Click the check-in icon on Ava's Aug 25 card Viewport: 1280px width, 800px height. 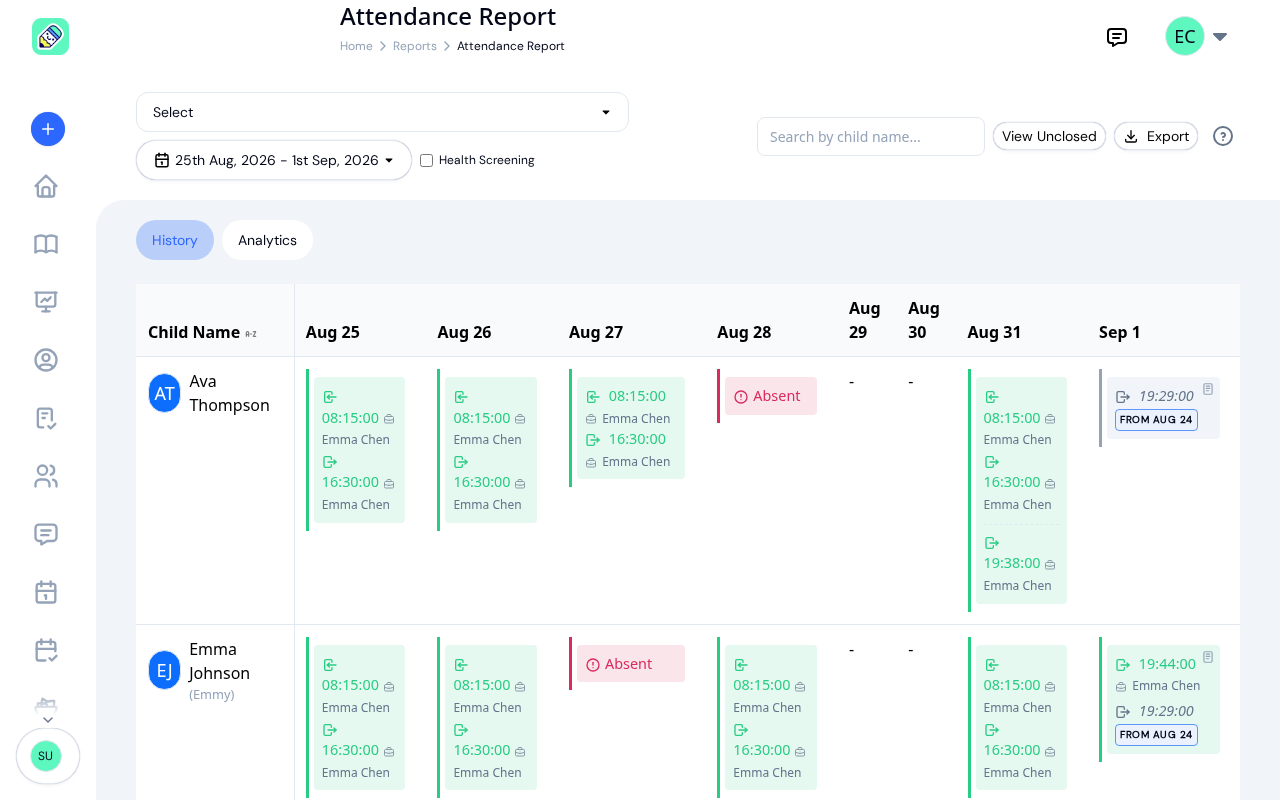point(329,397)
